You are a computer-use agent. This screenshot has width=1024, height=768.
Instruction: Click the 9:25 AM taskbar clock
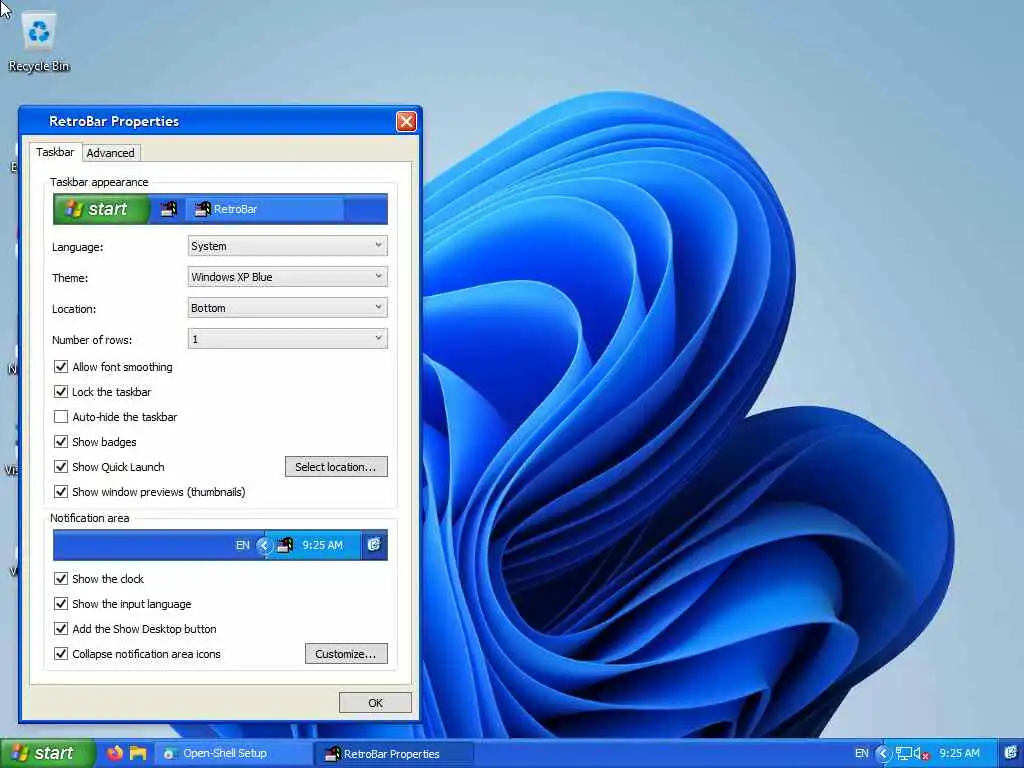pyautogui.click(x=959, y=754)
